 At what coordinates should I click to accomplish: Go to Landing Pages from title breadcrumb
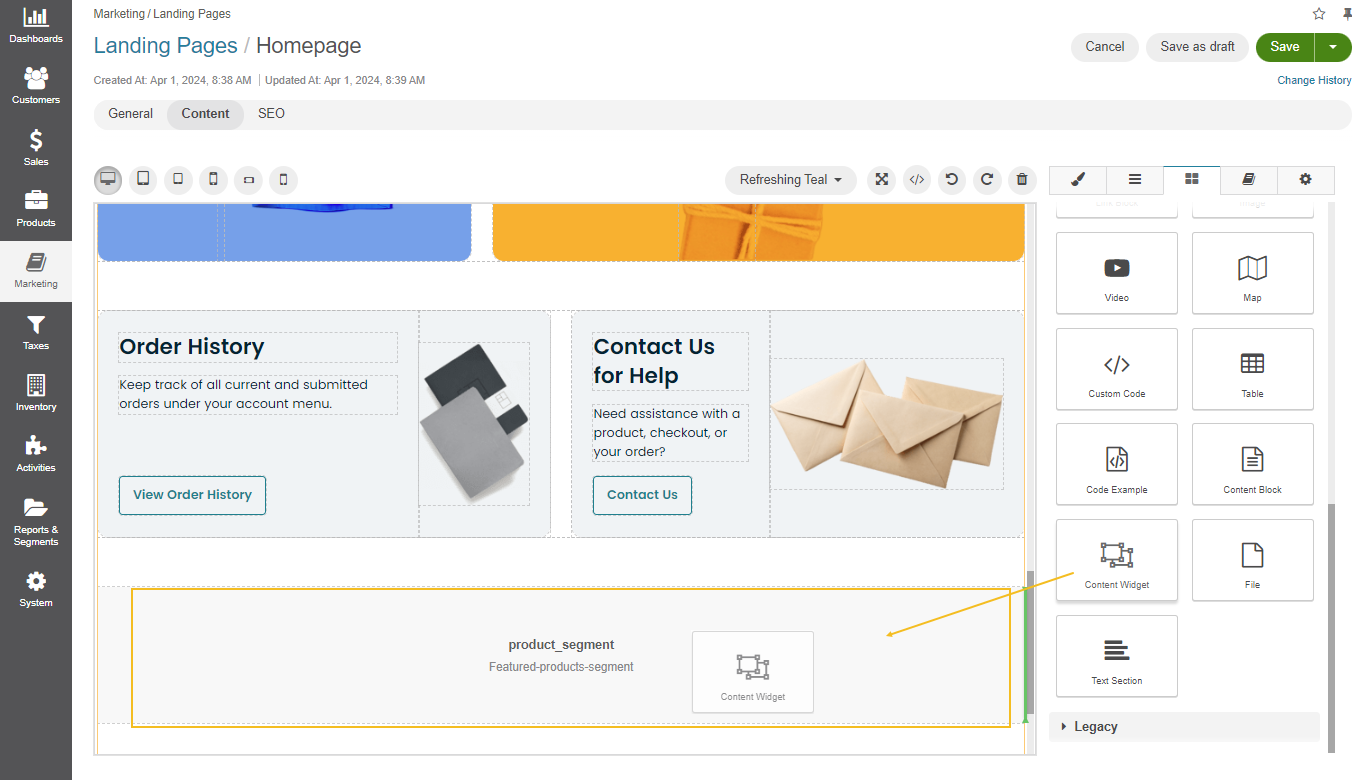tap(166, 46)
